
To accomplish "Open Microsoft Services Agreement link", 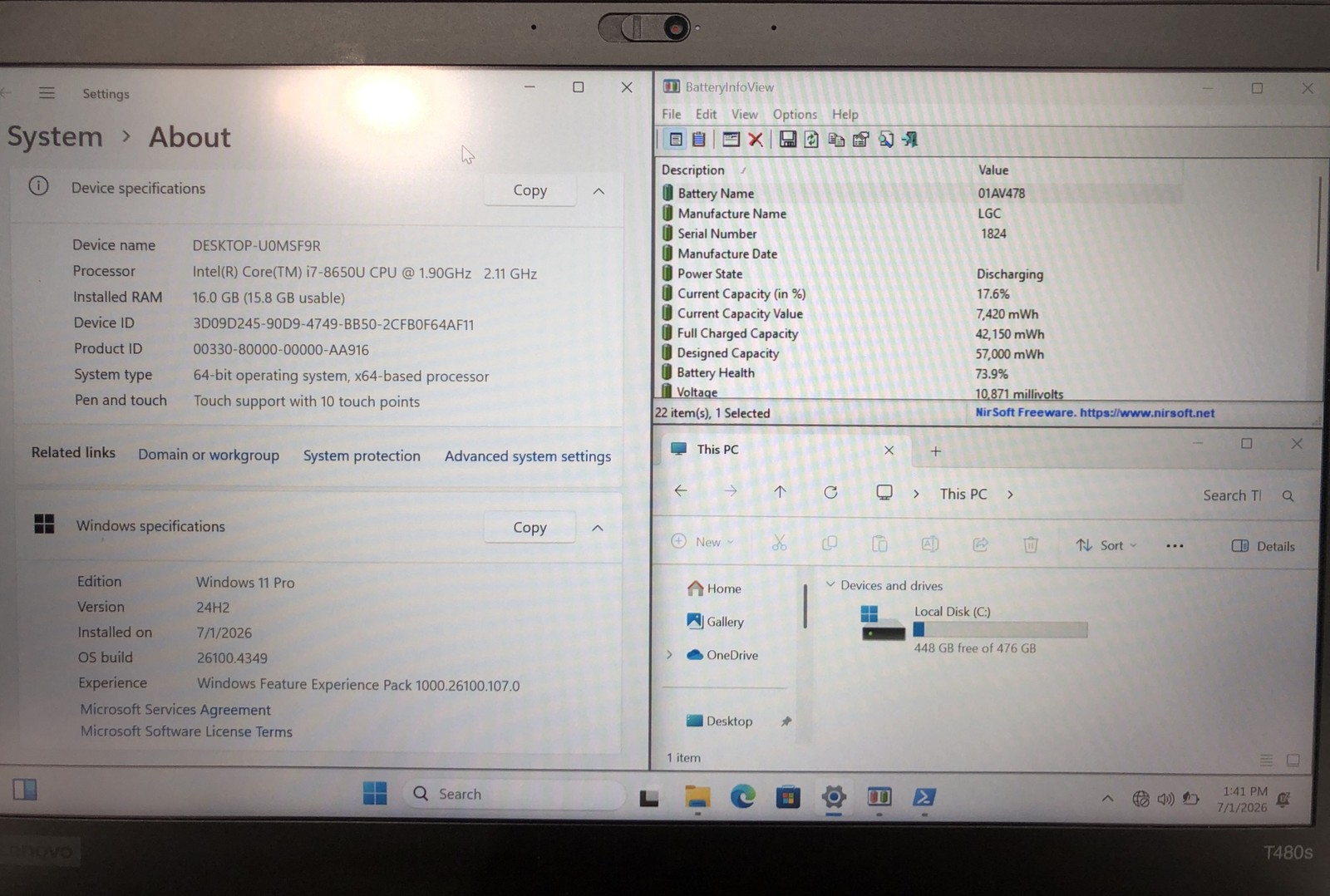I will click(175, 710).
